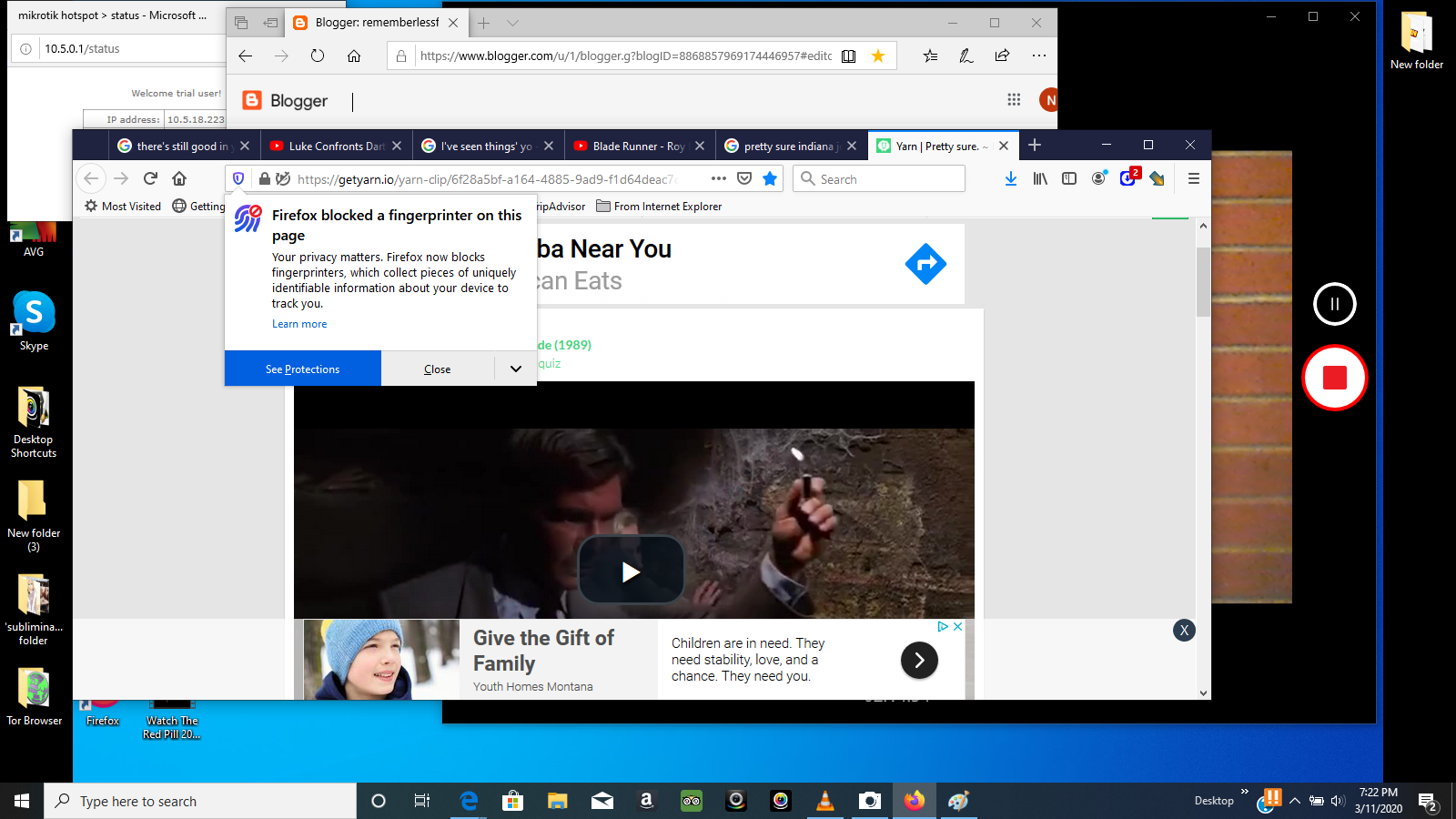Pause the screen recording
This screenshot has width=1456, height=819.
click(1335, 304)
